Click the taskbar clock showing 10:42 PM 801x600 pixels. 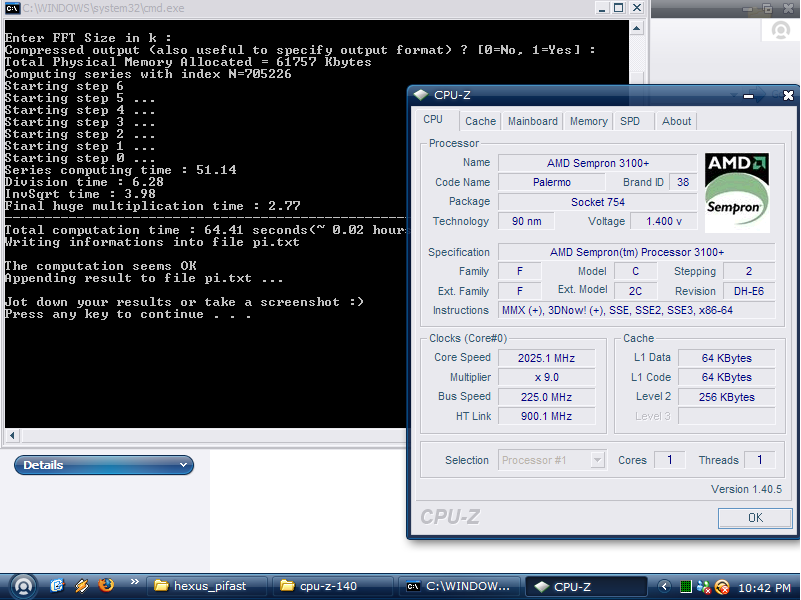coord(764,587)
